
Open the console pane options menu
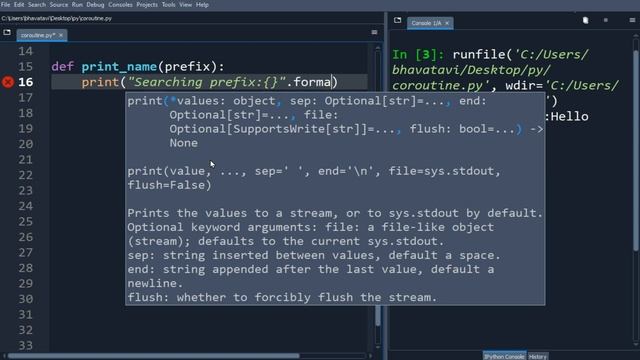[632, 20]
